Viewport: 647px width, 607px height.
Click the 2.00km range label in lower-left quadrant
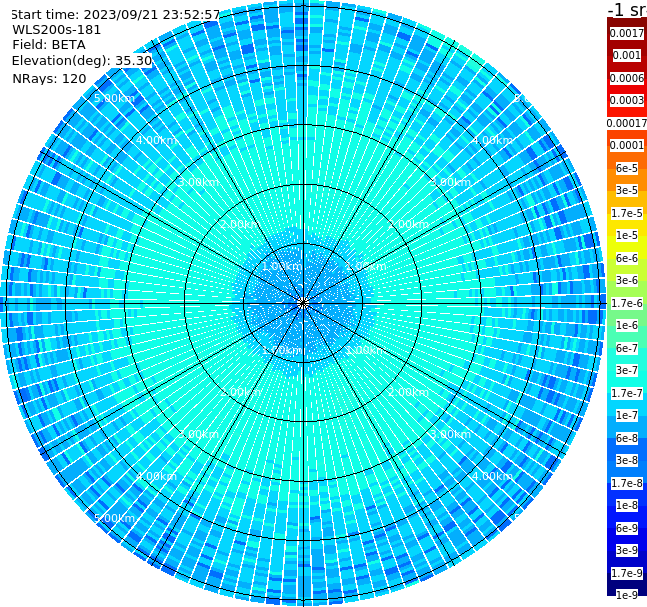pos(240,392)
